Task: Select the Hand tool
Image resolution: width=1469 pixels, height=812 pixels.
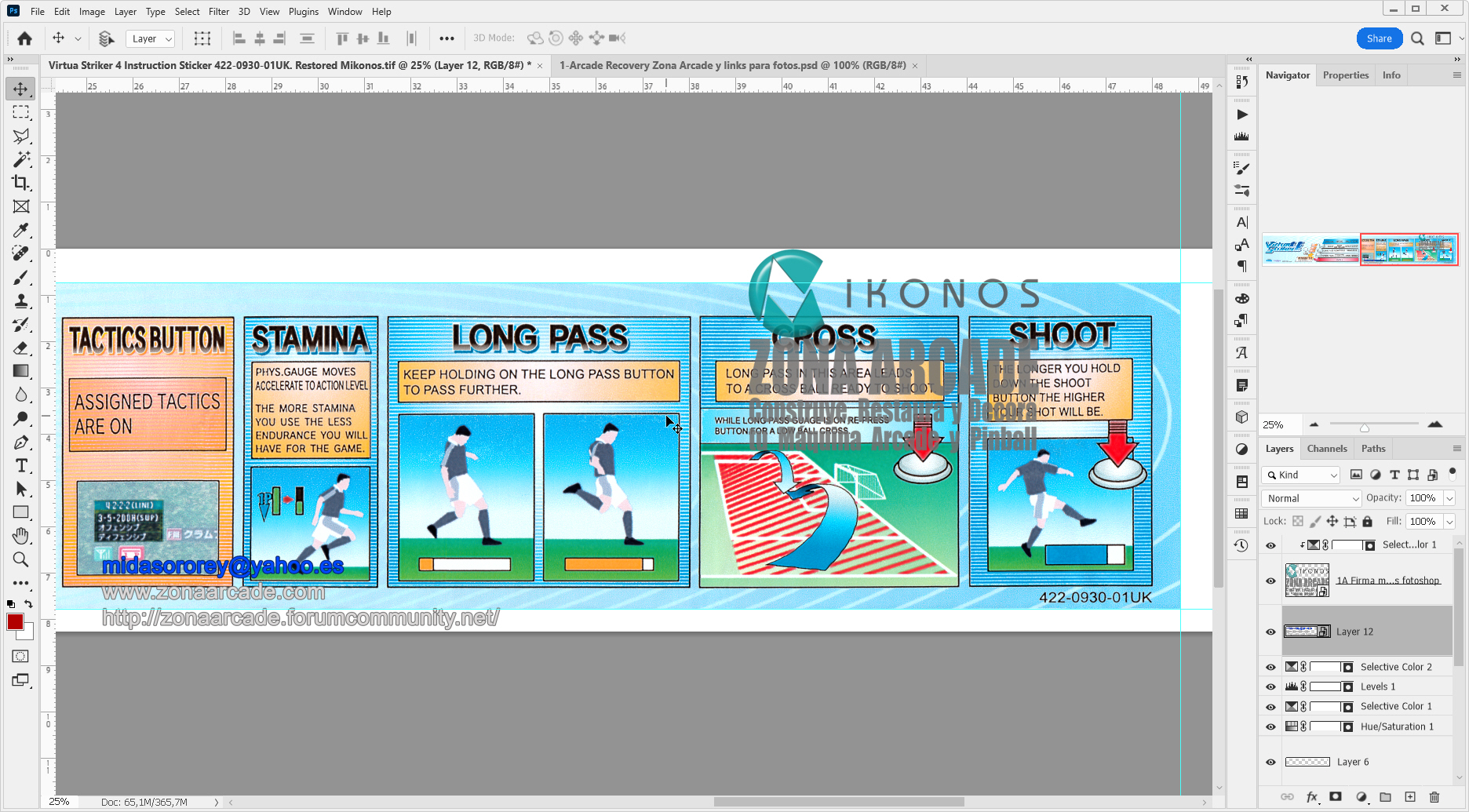Action: click(x=21, y=536)
